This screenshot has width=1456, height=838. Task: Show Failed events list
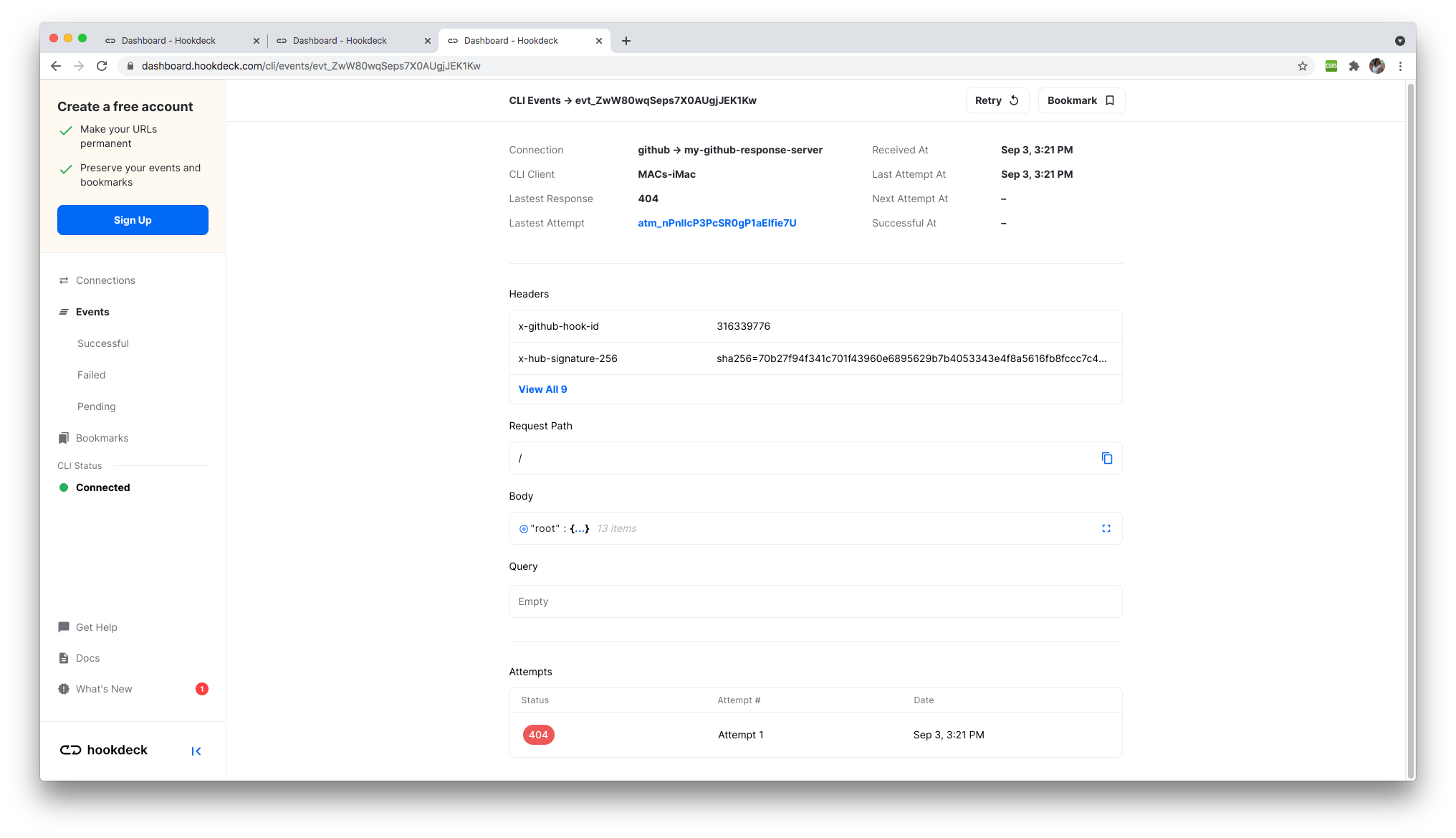[x=91, y=375]
